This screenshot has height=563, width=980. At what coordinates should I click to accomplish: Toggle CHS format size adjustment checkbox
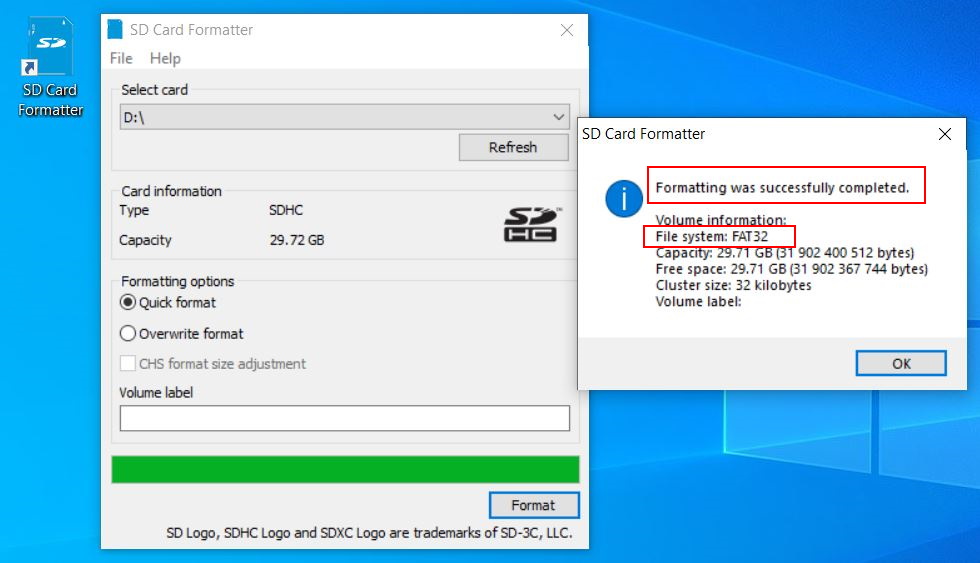click(128, 364)
